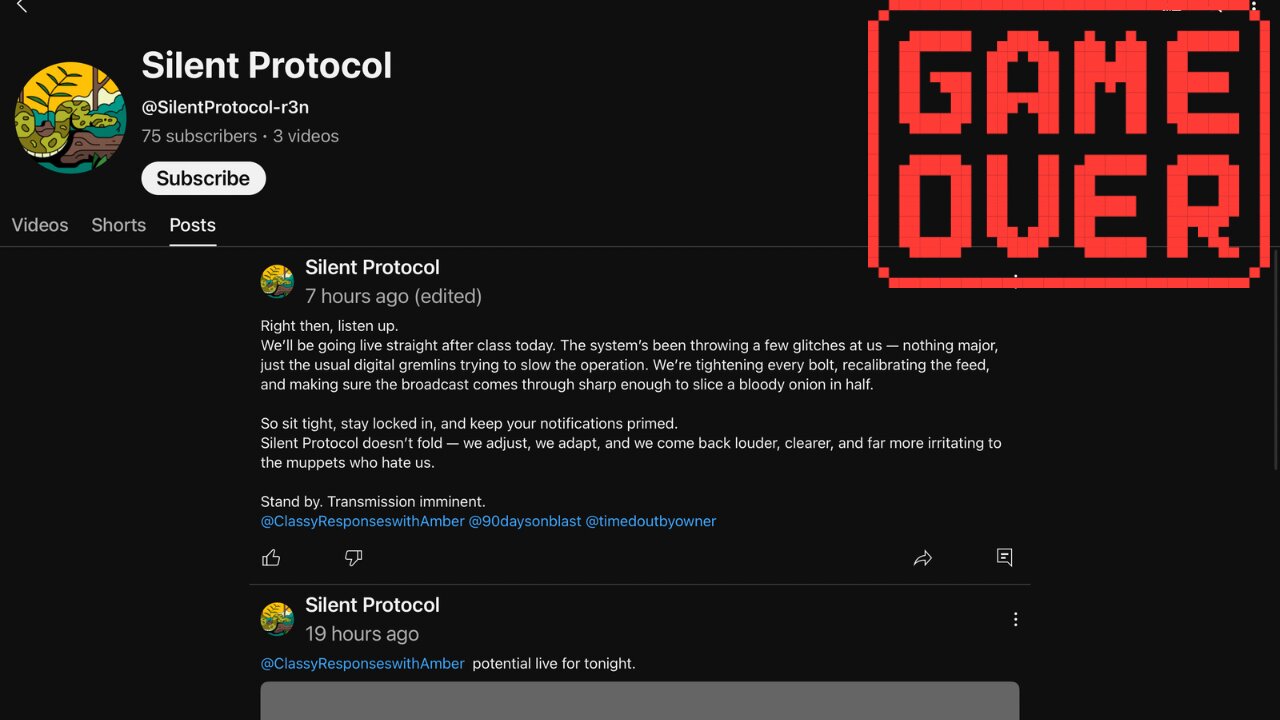Go back using the top-left arrow
This screenshot has width=1280, height=720.
21,6
